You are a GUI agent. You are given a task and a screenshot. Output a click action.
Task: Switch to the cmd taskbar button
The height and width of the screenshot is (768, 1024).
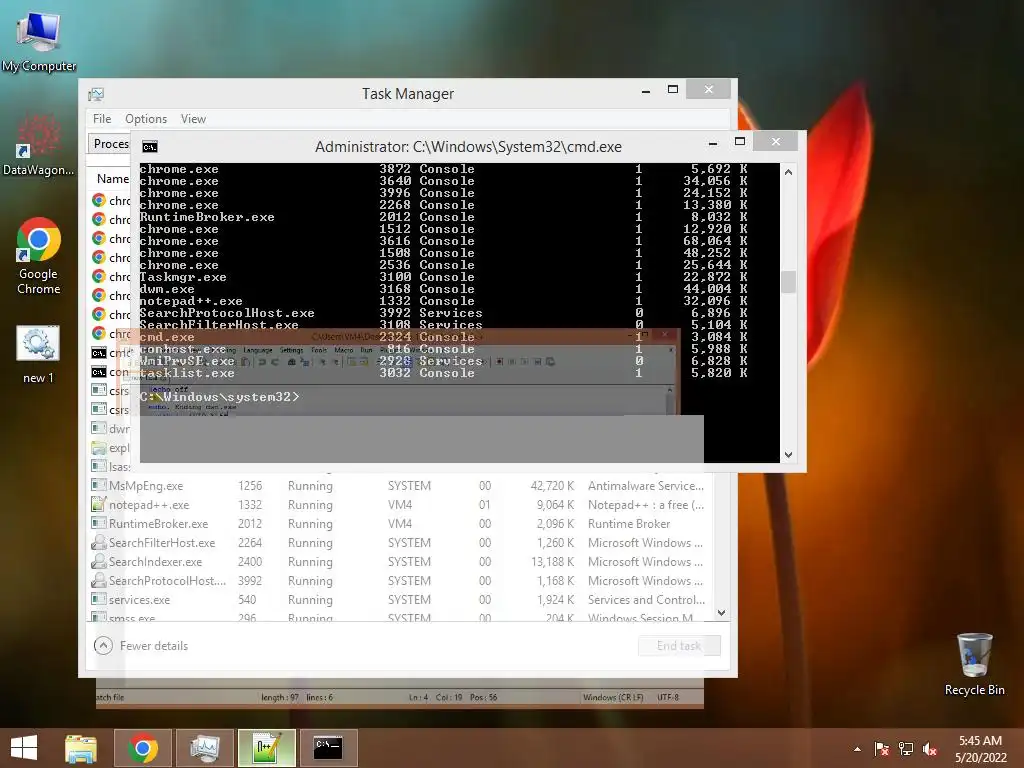coord(328,748)
